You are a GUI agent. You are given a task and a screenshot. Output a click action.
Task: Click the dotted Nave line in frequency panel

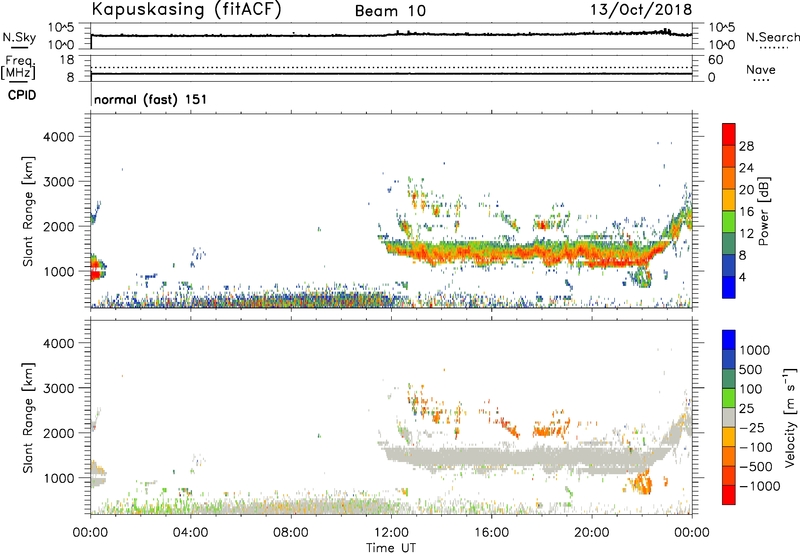pos(391,67)
